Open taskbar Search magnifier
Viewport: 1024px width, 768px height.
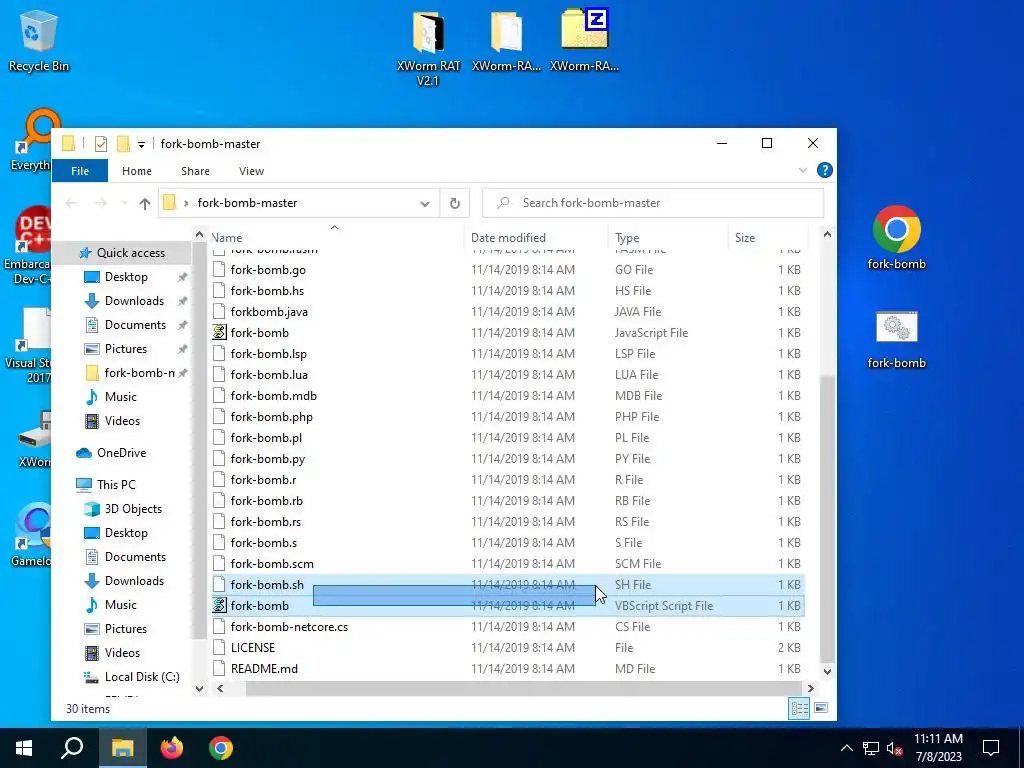click(72, 748)
